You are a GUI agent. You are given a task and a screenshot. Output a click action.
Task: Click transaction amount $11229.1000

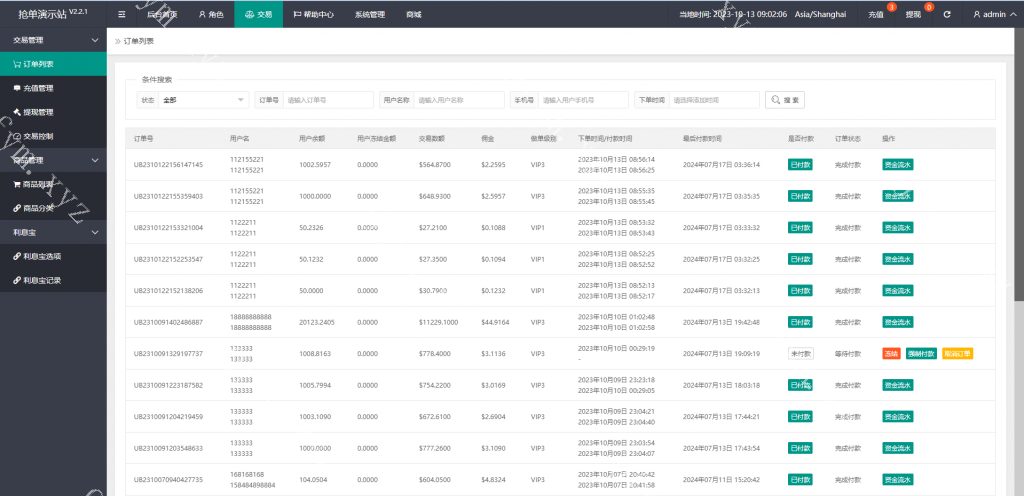tap(438, 322)
